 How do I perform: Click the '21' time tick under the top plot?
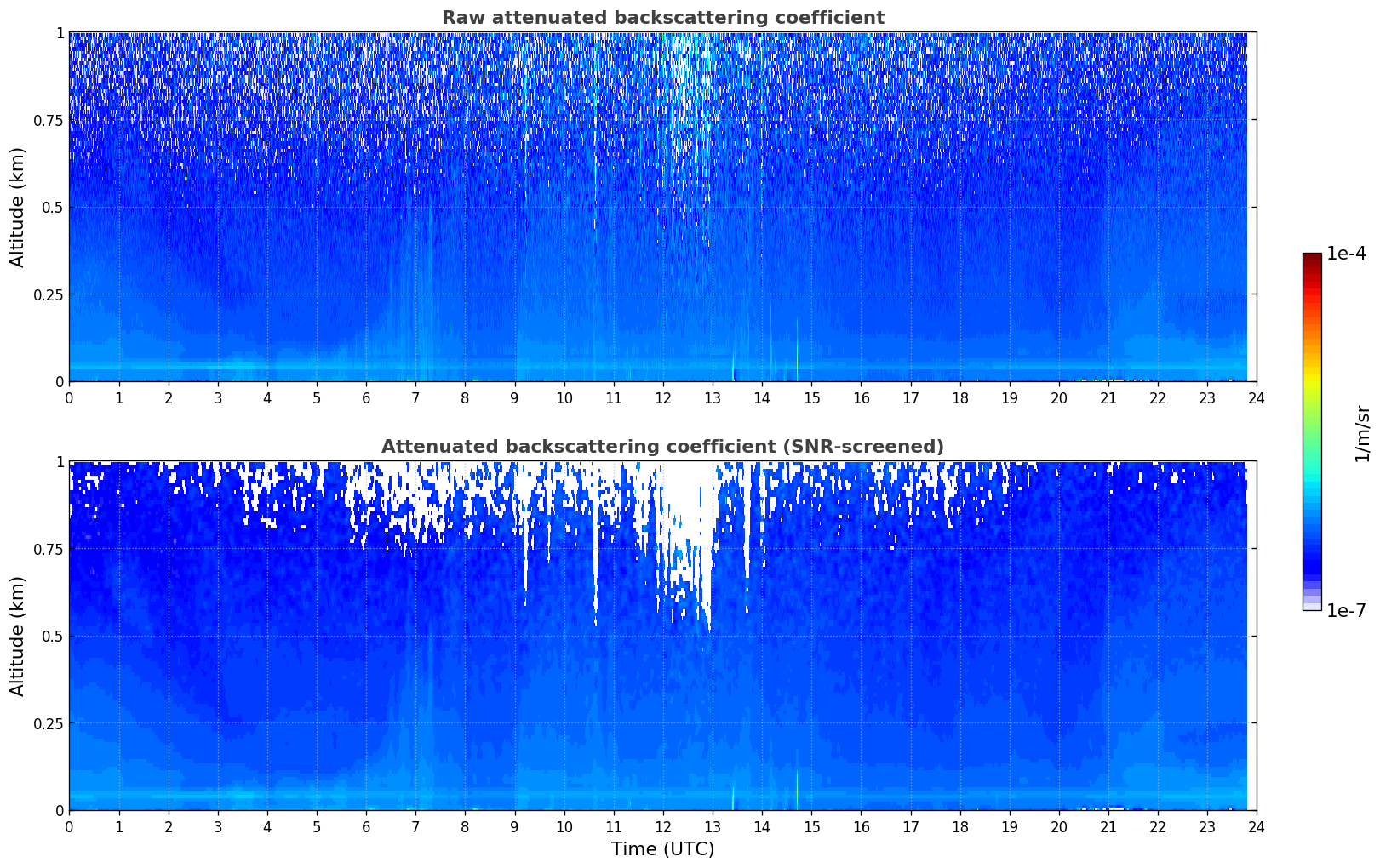[x=1108, y=397]
